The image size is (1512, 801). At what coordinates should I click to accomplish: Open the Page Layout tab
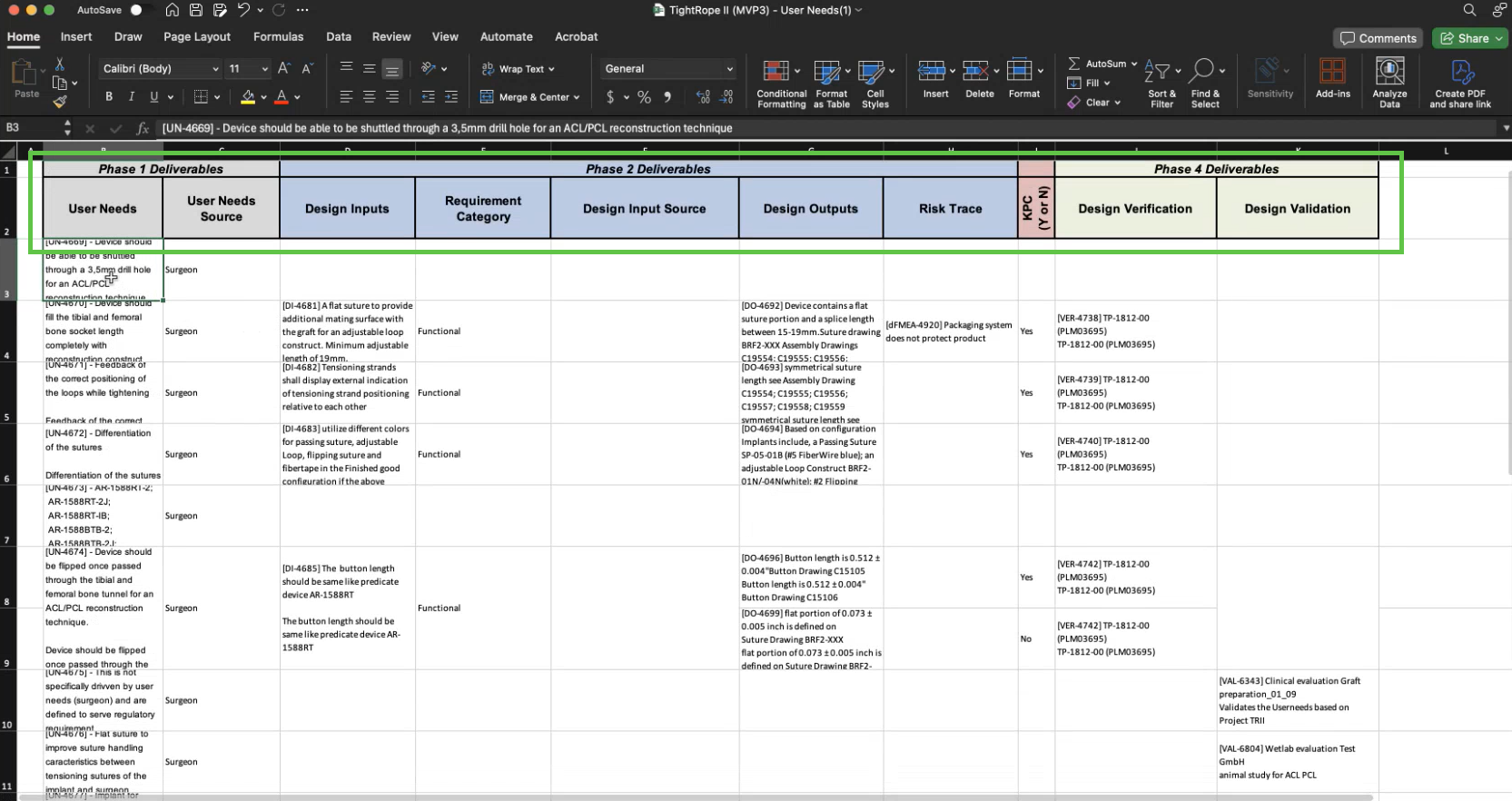click(197, 37)
